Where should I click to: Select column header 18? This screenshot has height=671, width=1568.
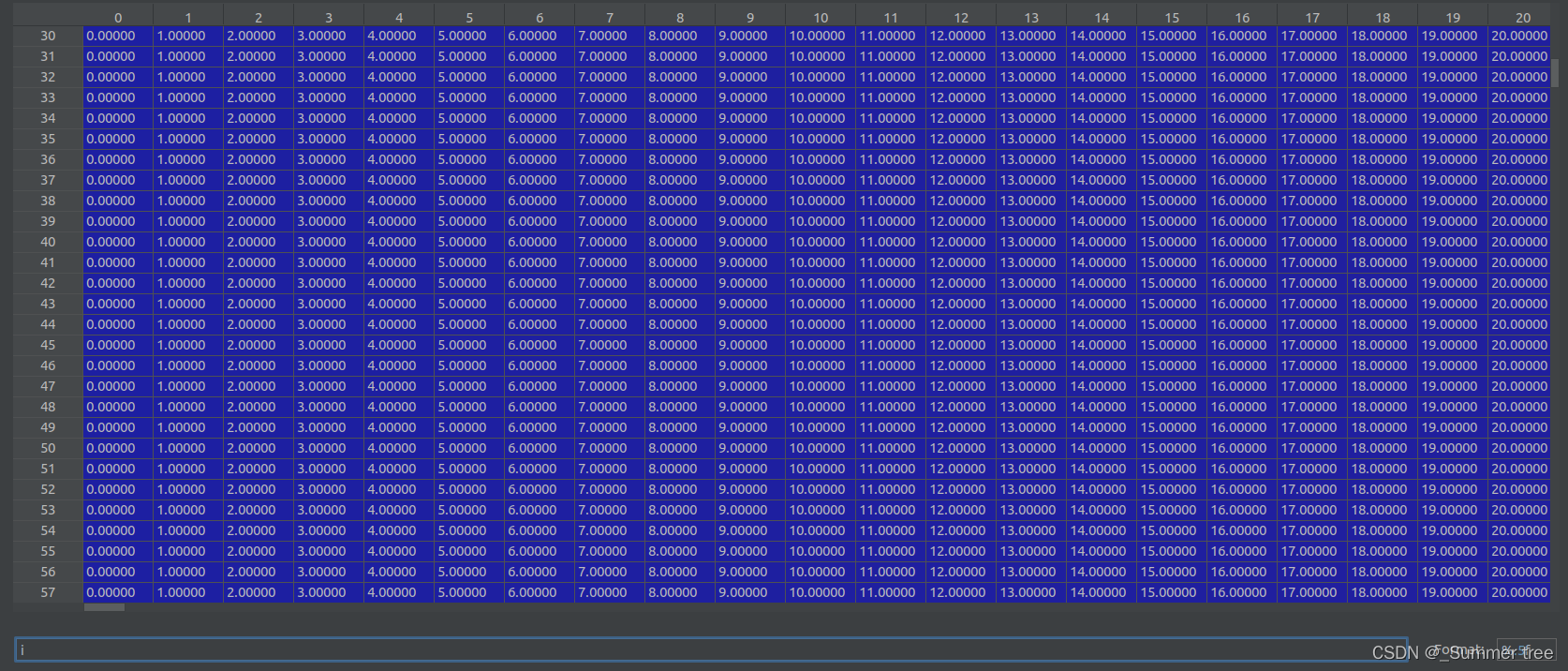[x=1383, y=17]
